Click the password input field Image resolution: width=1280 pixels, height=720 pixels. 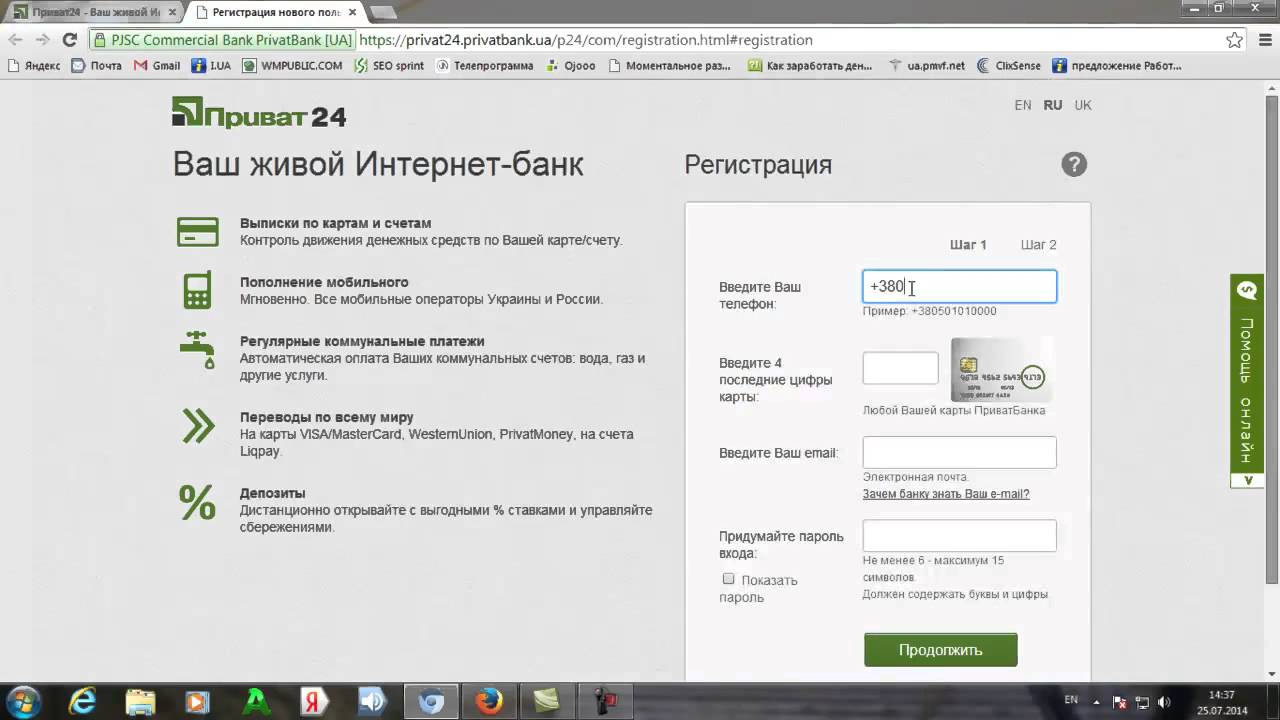pyautogui.click(x=960, y=536)
